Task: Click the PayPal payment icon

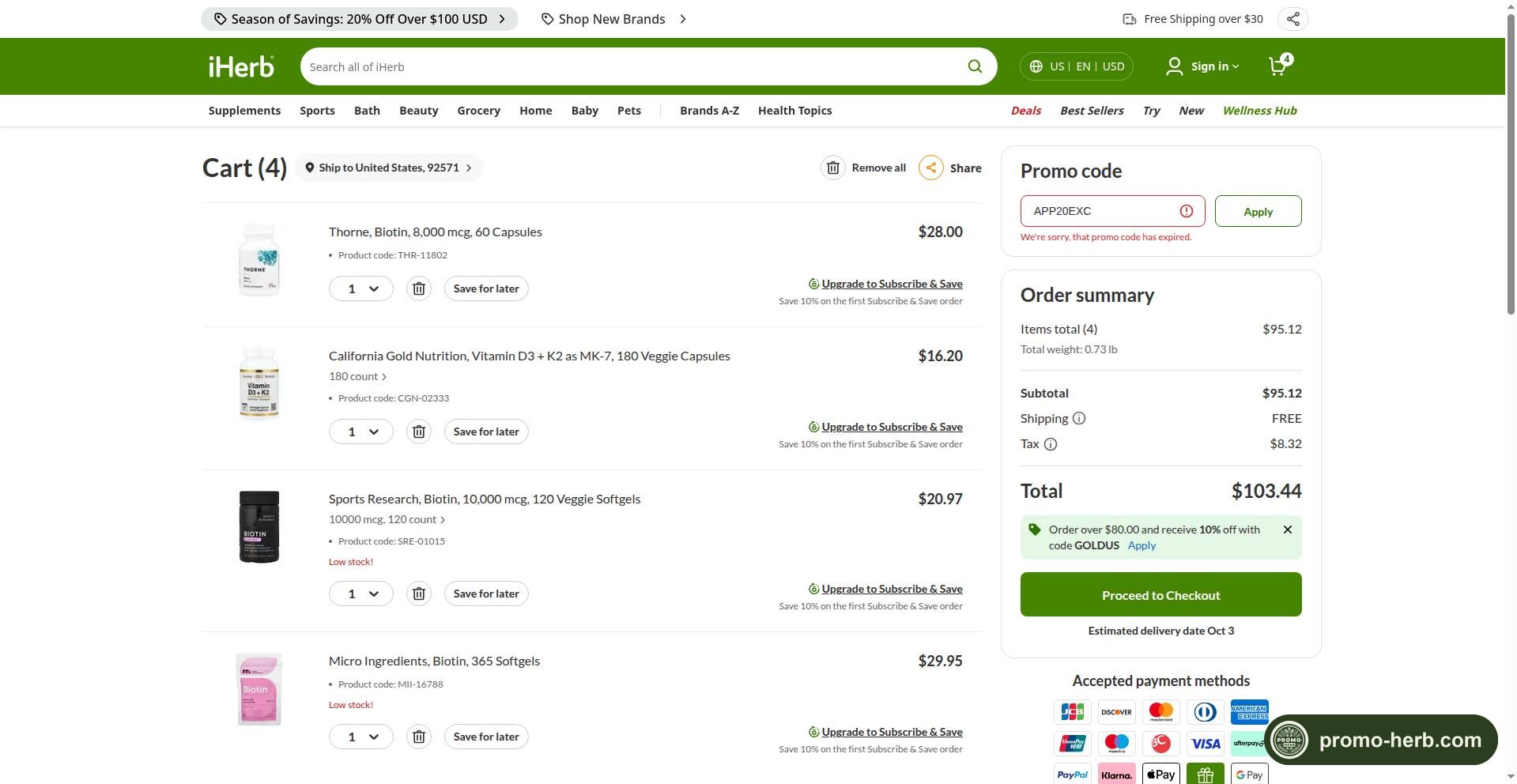Action: coord(1073,775)
